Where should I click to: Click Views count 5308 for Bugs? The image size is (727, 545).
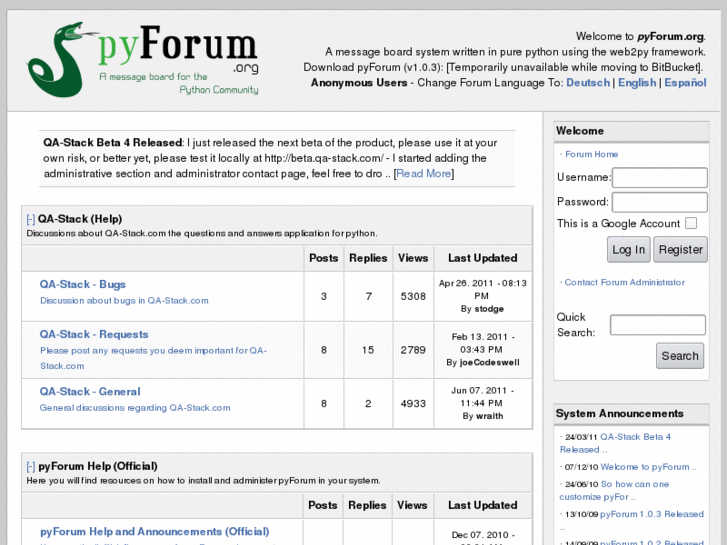[x=413, y=296]
